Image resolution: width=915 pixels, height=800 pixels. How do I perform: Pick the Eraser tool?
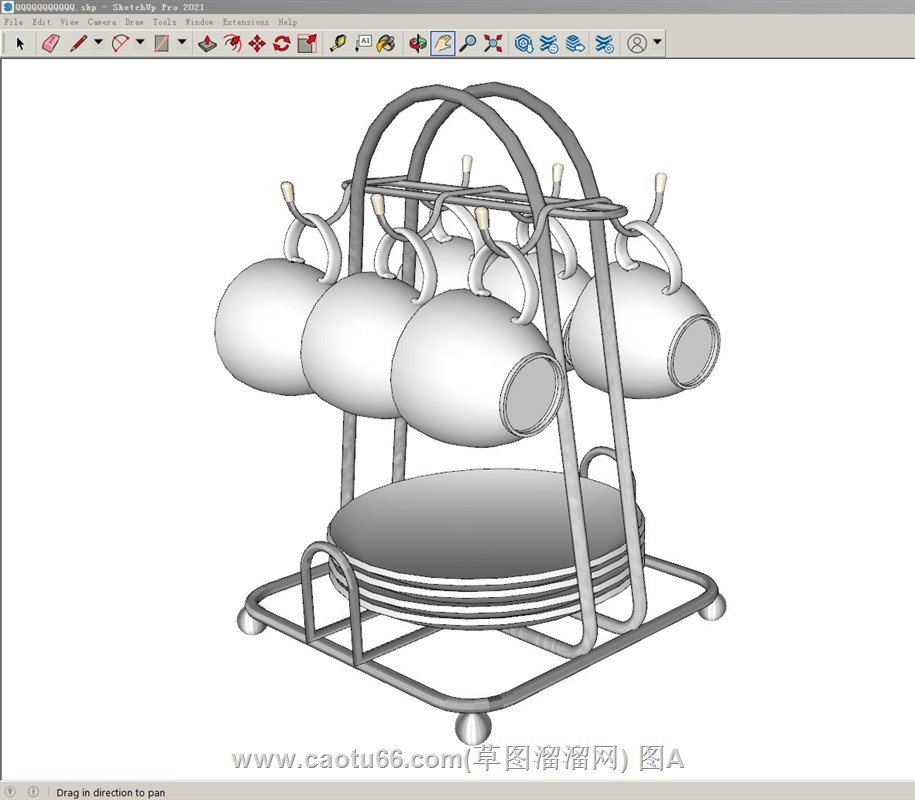[50, 44]
